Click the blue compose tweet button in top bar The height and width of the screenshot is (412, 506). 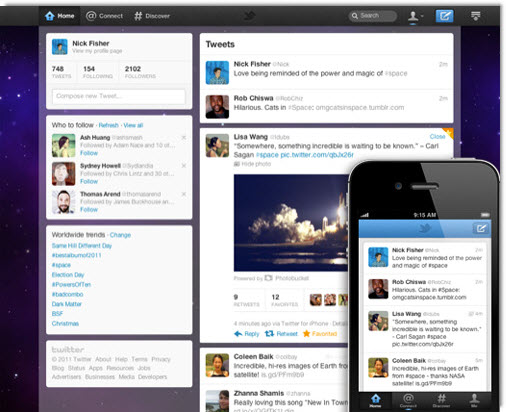pyautogui.click(x=445, y=16)
